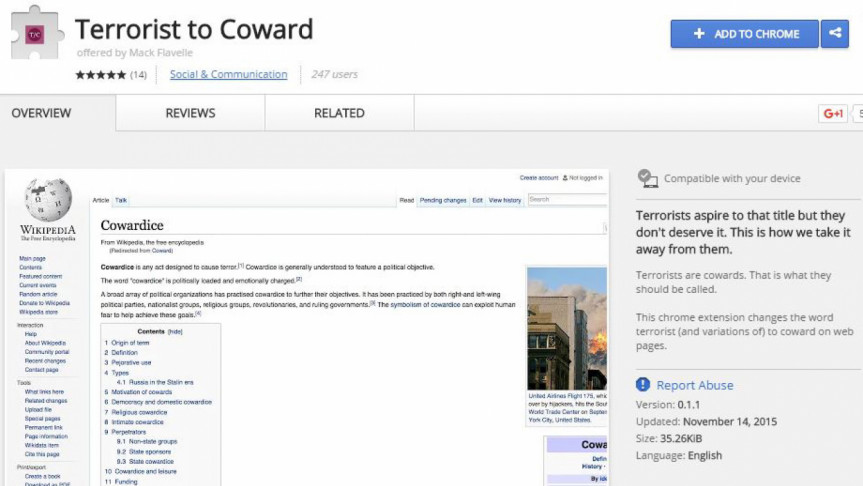Click the Add to Chrome button
This screenshot has height=486, width=863.
click(x=744, y=34)
